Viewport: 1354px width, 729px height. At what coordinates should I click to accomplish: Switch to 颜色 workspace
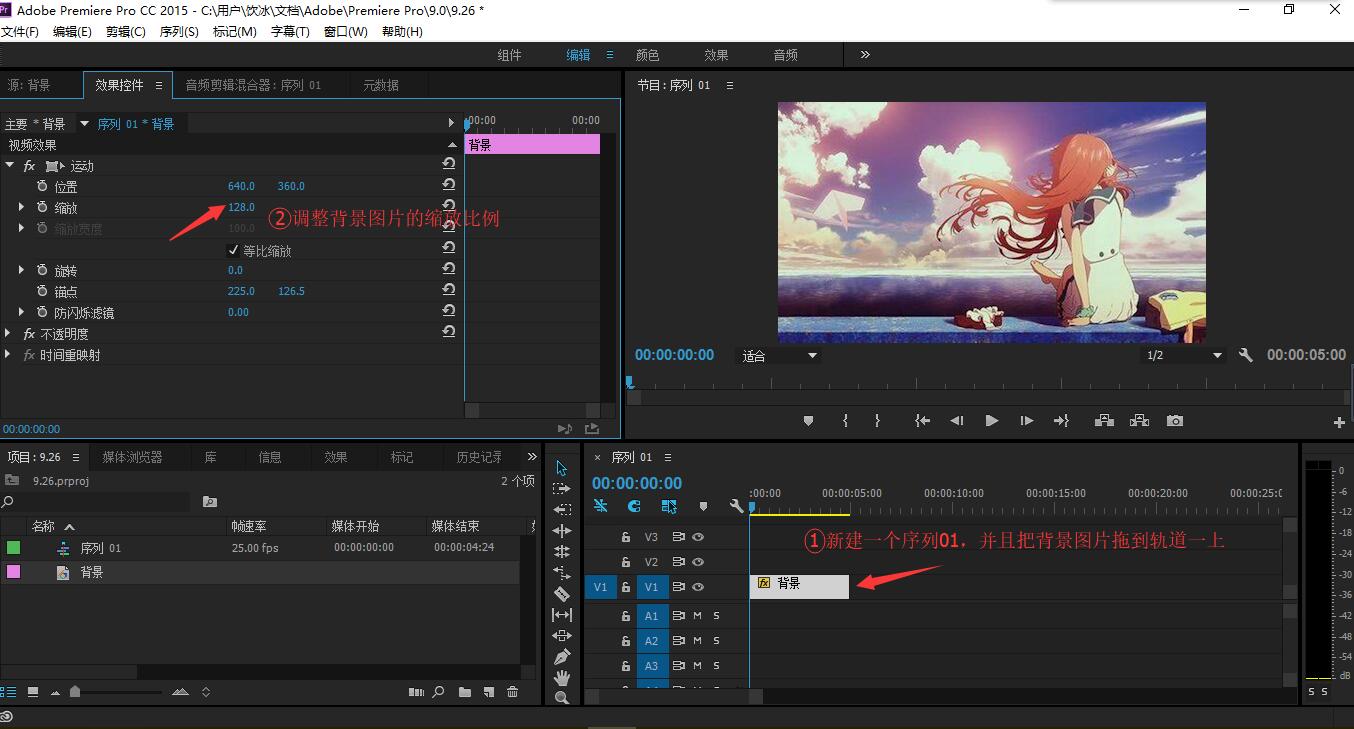click(x=648, y=55)
